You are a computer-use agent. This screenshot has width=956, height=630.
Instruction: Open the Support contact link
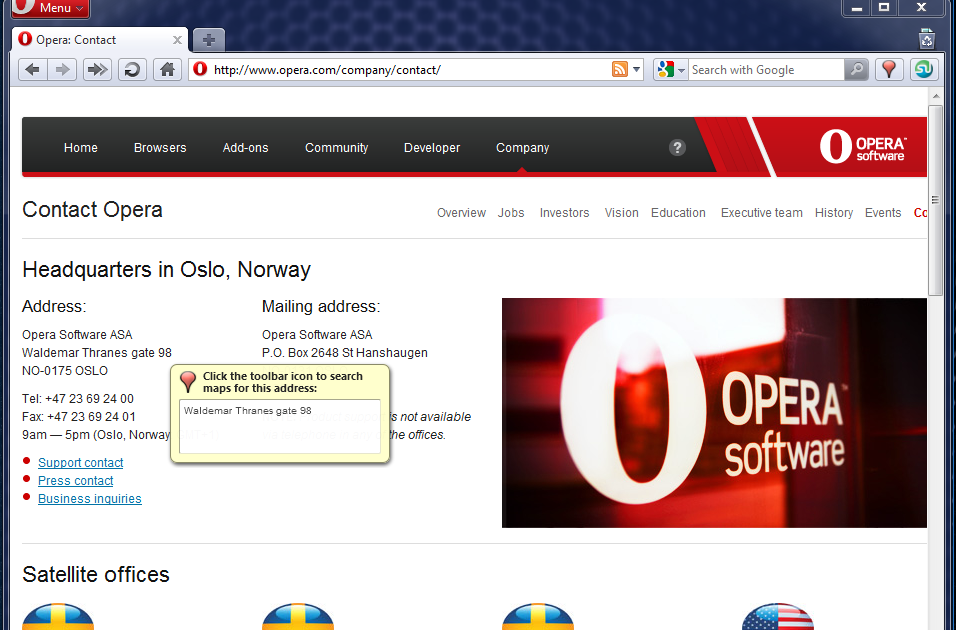(x=80, y=463)
